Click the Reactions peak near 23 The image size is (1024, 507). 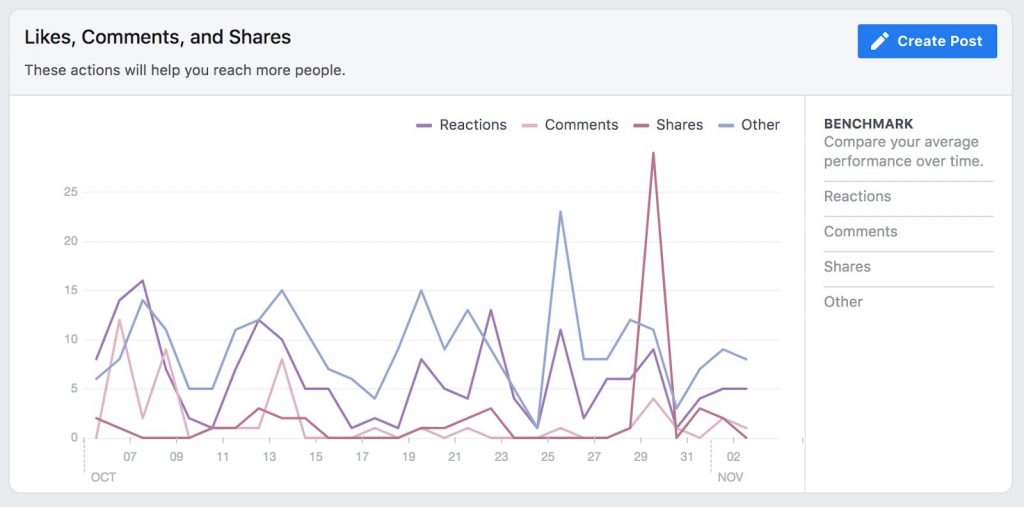(x=490, y=310)
